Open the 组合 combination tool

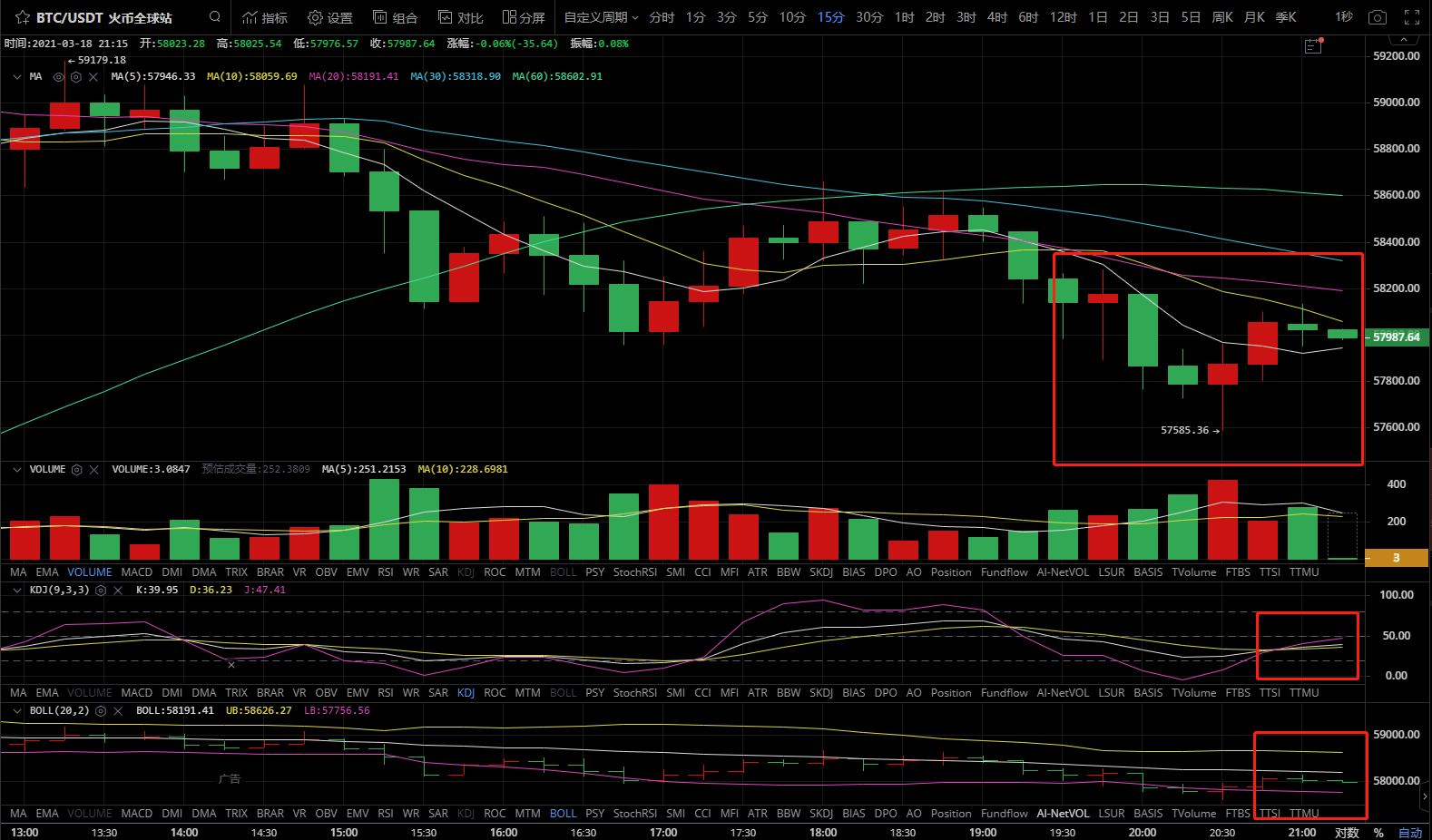pos(396,17)
